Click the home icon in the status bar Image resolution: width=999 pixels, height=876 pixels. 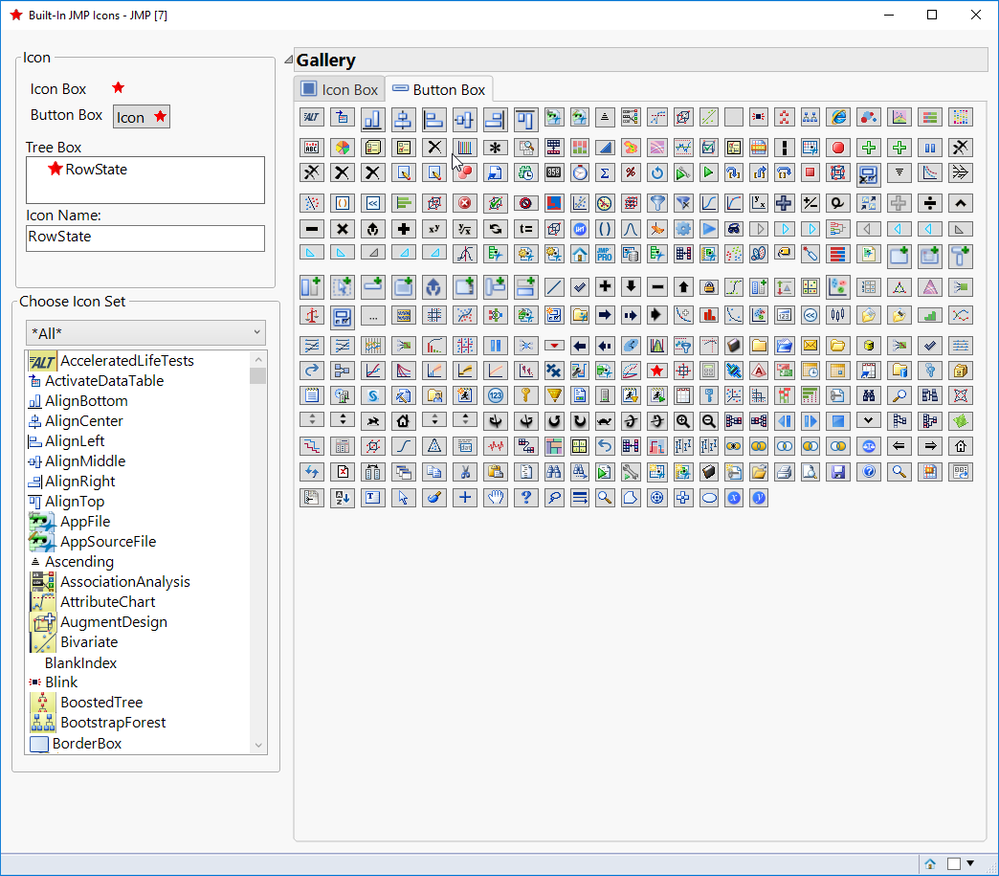tap(930, 864)
